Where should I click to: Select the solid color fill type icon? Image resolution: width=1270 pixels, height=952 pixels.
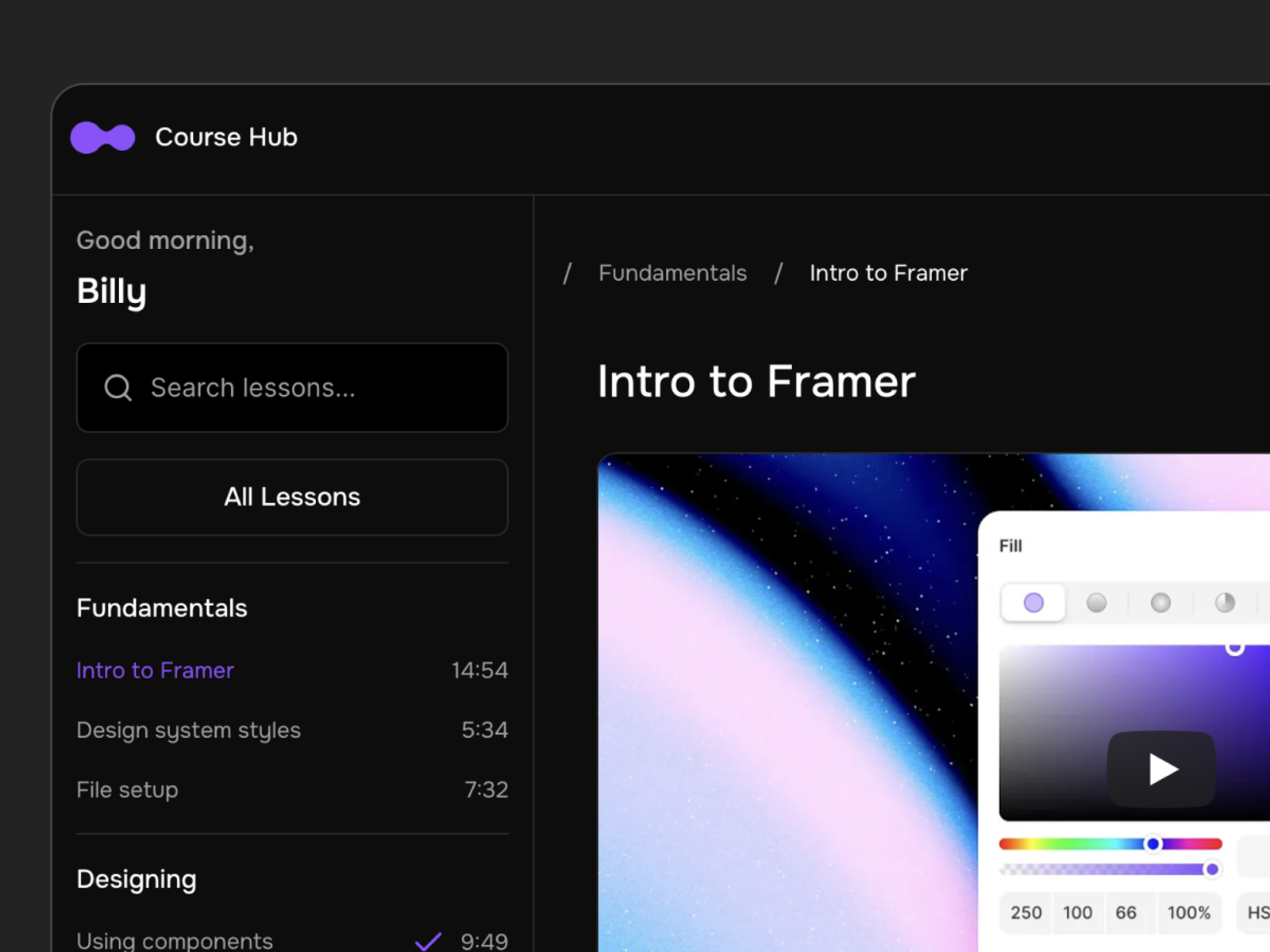click(x=1033, y=603)
